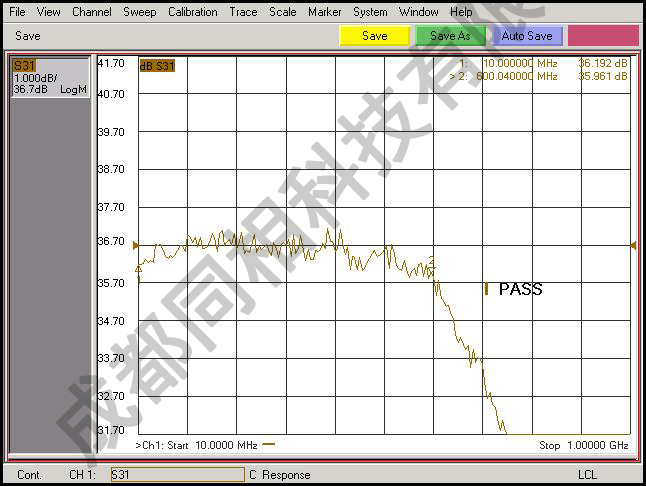
Task: Open the Sweep menu
Action: pos(139,12)
